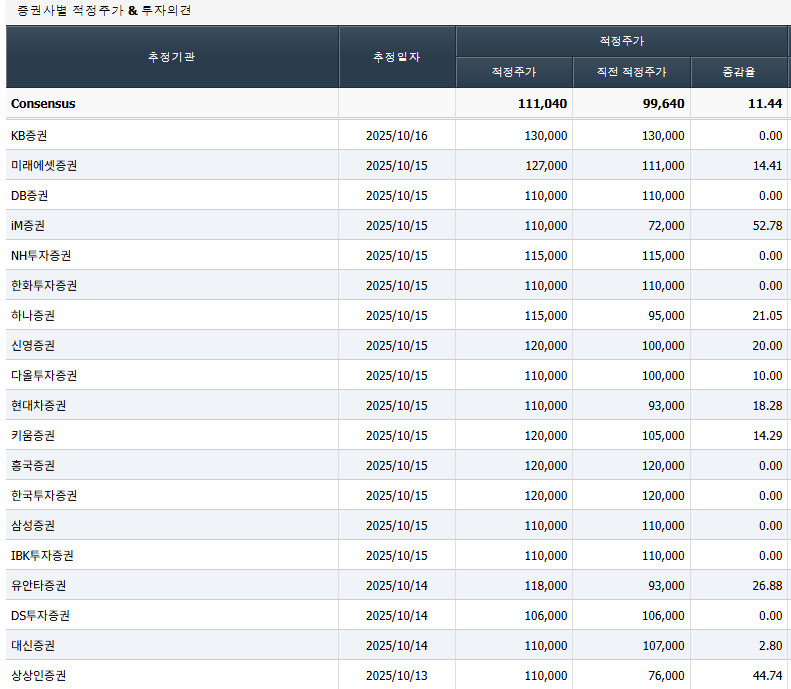Click the 118,000 target price cell
The width and height of the screenshot is (791, 689).
point(546,586)
